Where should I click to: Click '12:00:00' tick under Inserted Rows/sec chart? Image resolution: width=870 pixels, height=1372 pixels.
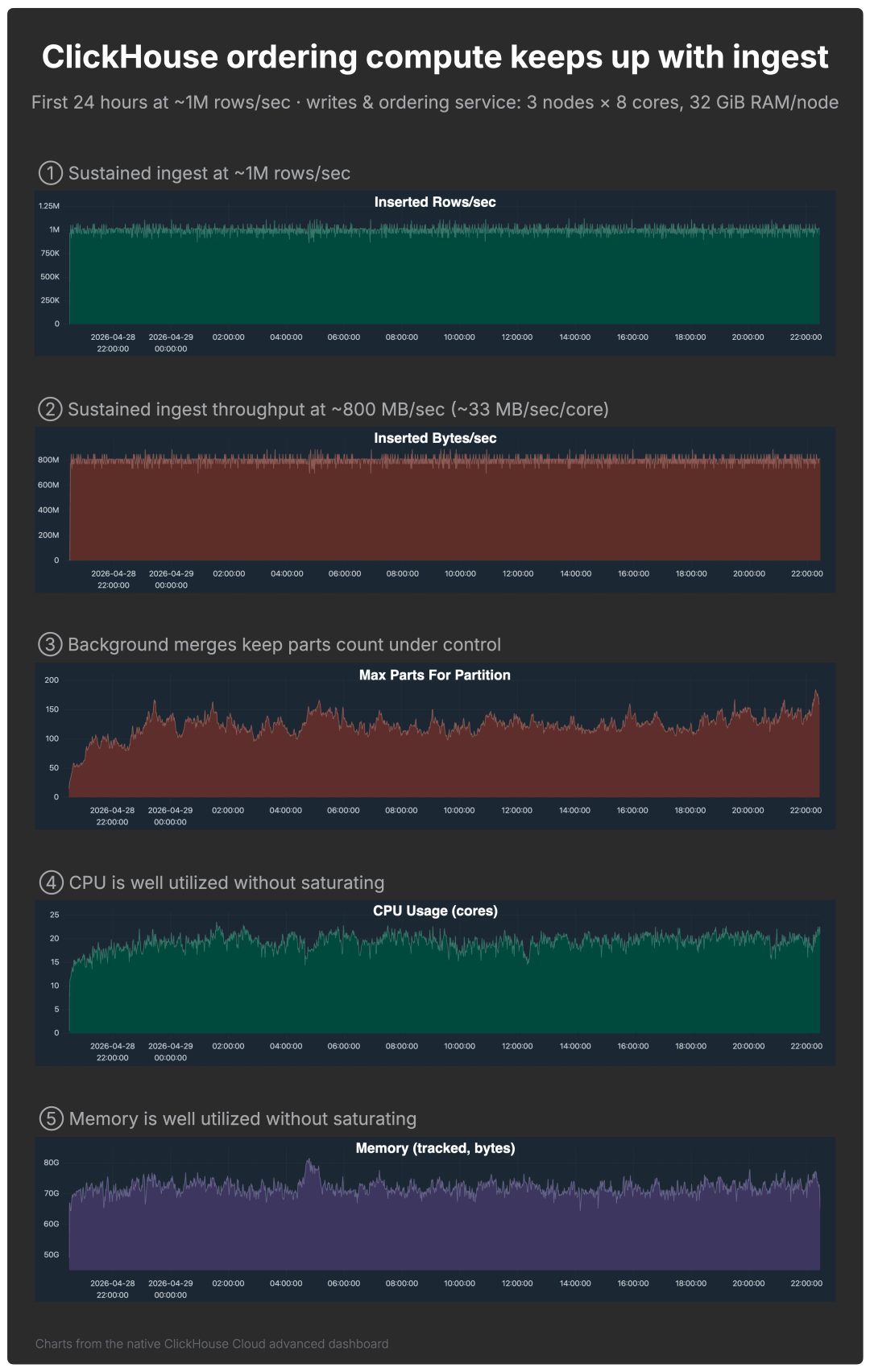click(517, 337)
